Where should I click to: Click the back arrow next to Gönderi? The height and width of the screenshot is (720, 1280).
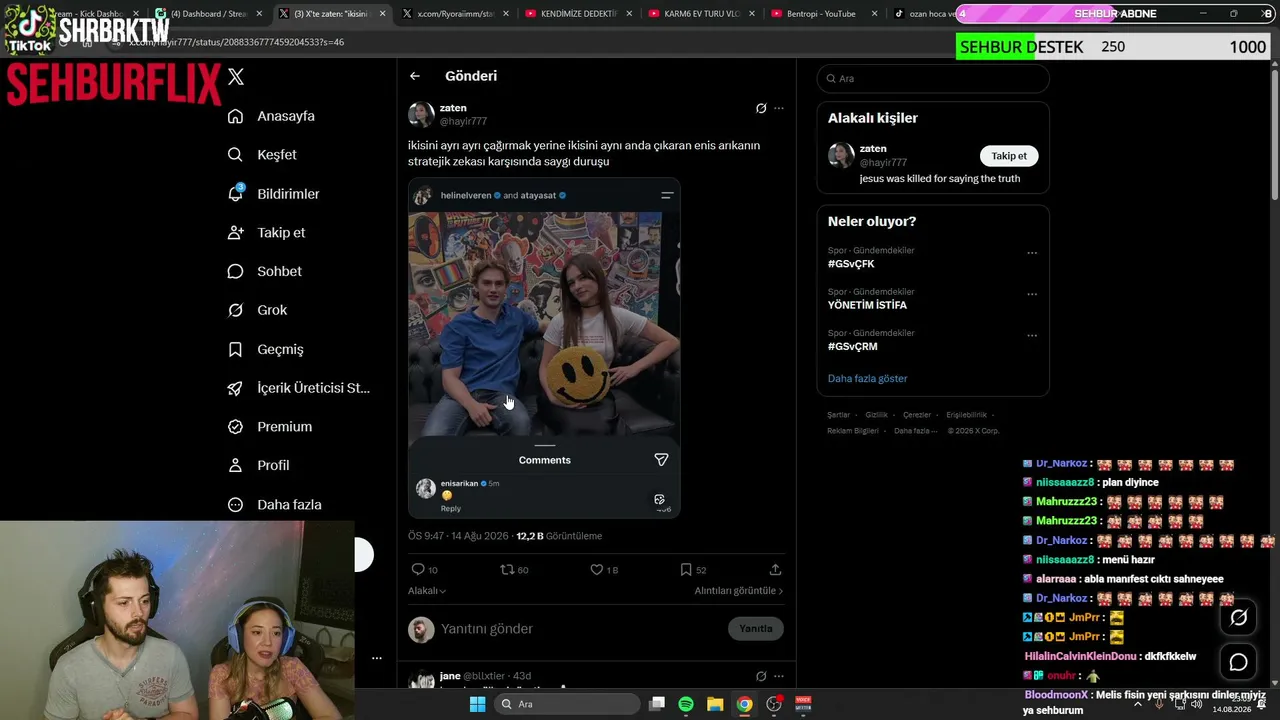(x=415, y=76)
